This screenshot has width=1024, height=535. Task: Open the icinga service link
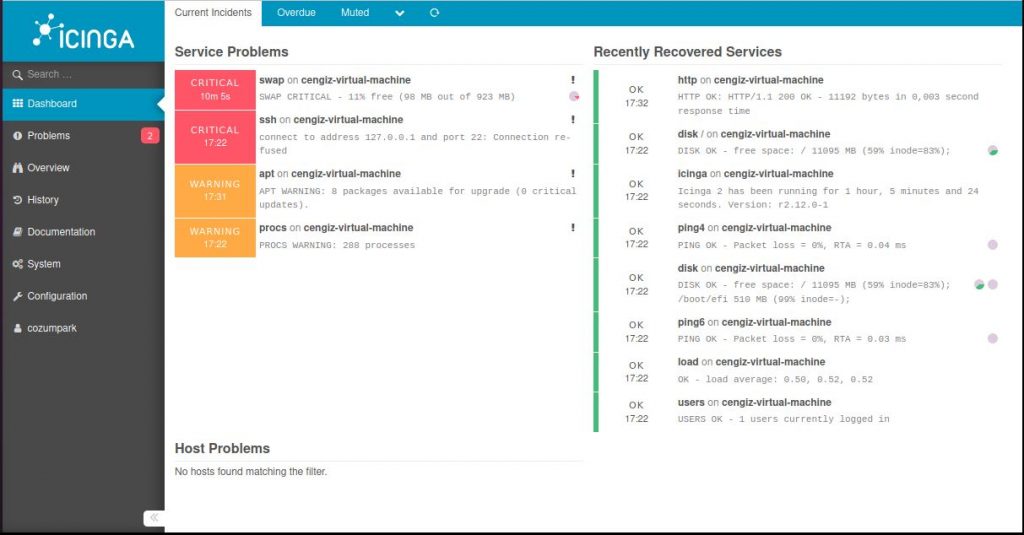[692, 174]
